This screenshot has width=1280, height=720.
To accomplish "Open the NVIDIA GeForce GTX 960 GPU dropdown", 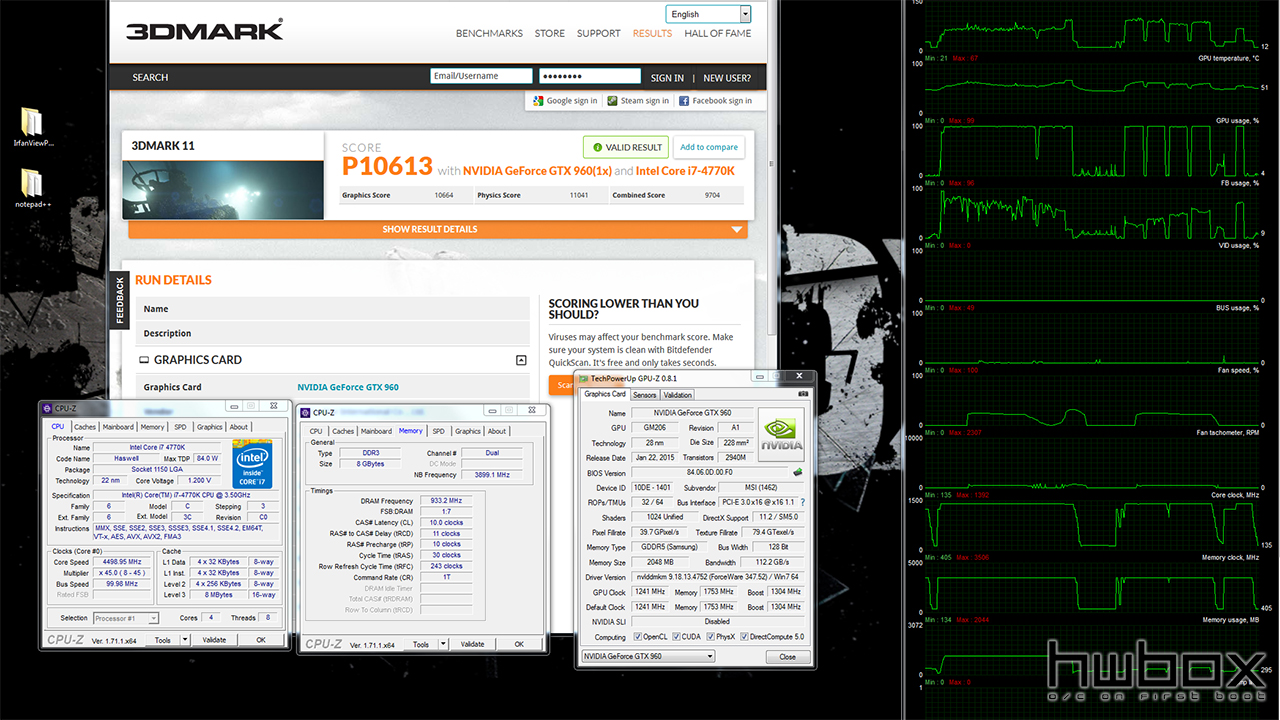I will tap(648, 656).
